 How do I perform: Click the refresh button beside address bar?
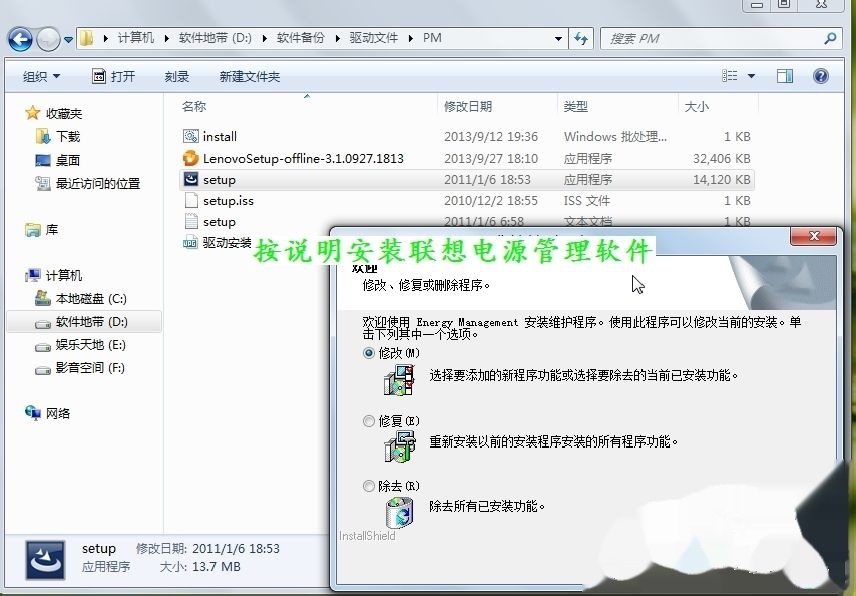point(581,39)
